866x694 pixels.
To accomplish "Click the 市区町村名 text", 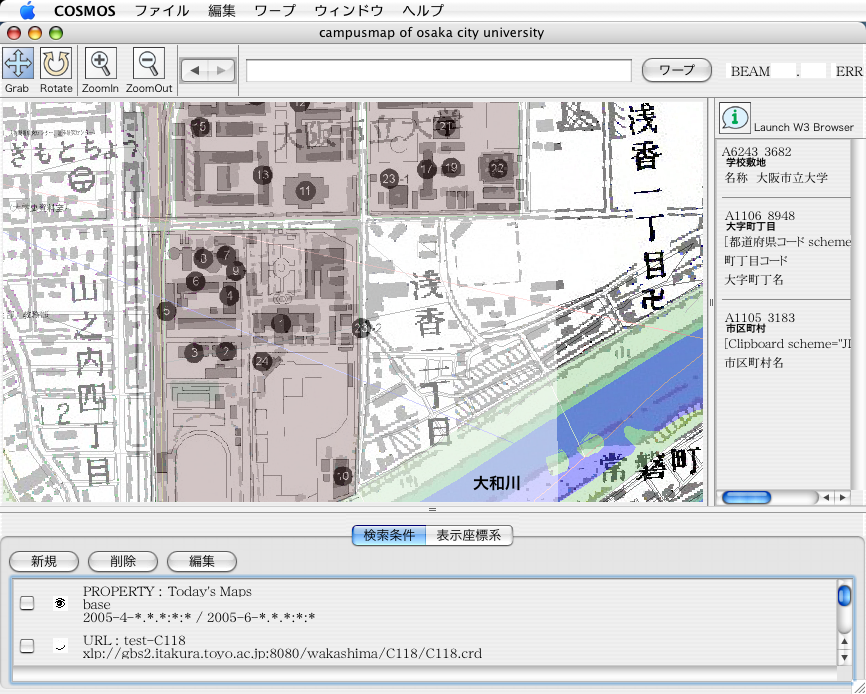I will tap(754, 363).
